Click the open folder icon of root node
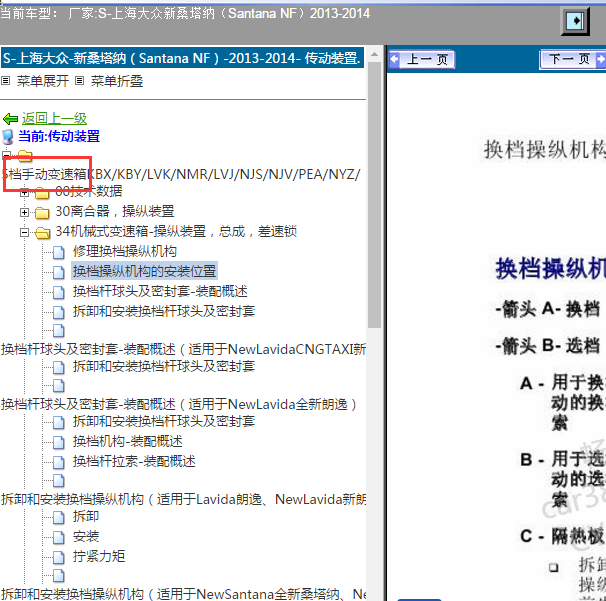Viewport: 606px width, 601px height. pyautogui.click(x=25, y=156)
